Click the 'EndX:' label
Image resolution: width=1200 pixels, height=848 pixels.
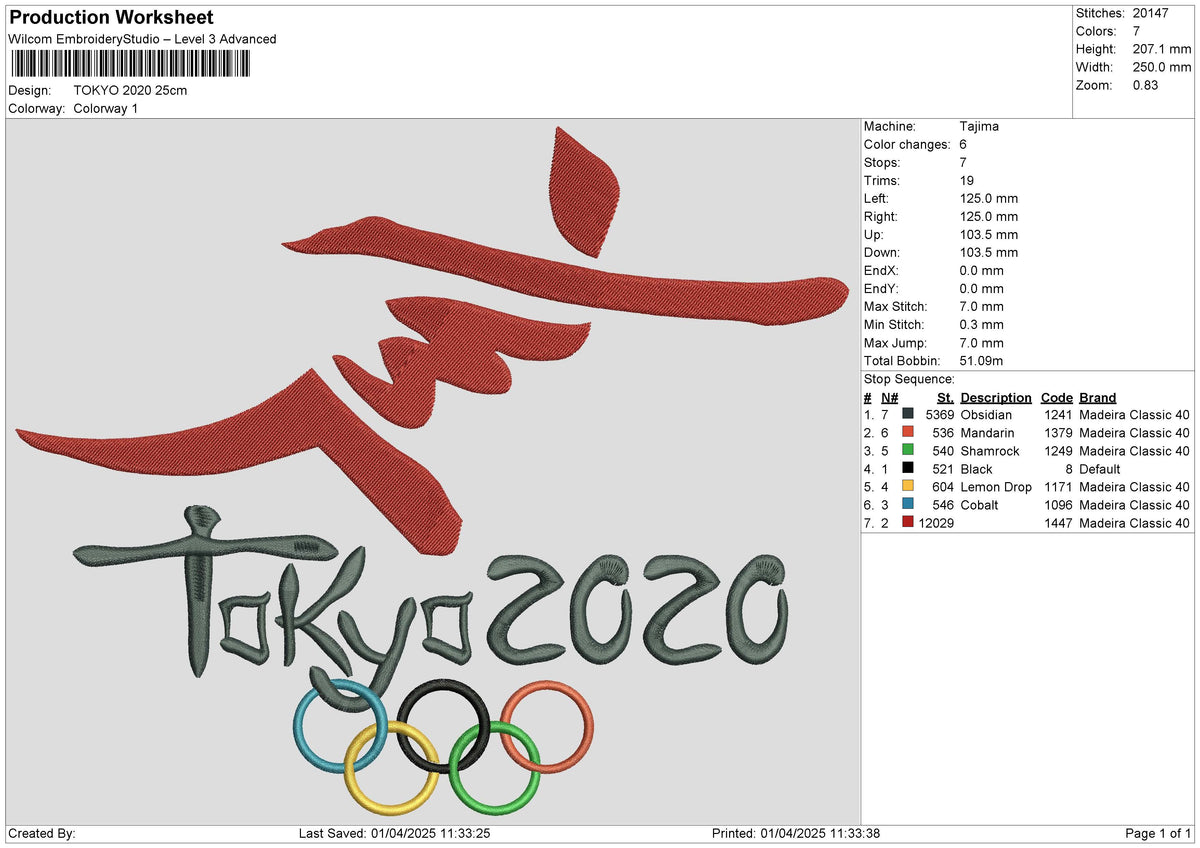tap(881, 270)
